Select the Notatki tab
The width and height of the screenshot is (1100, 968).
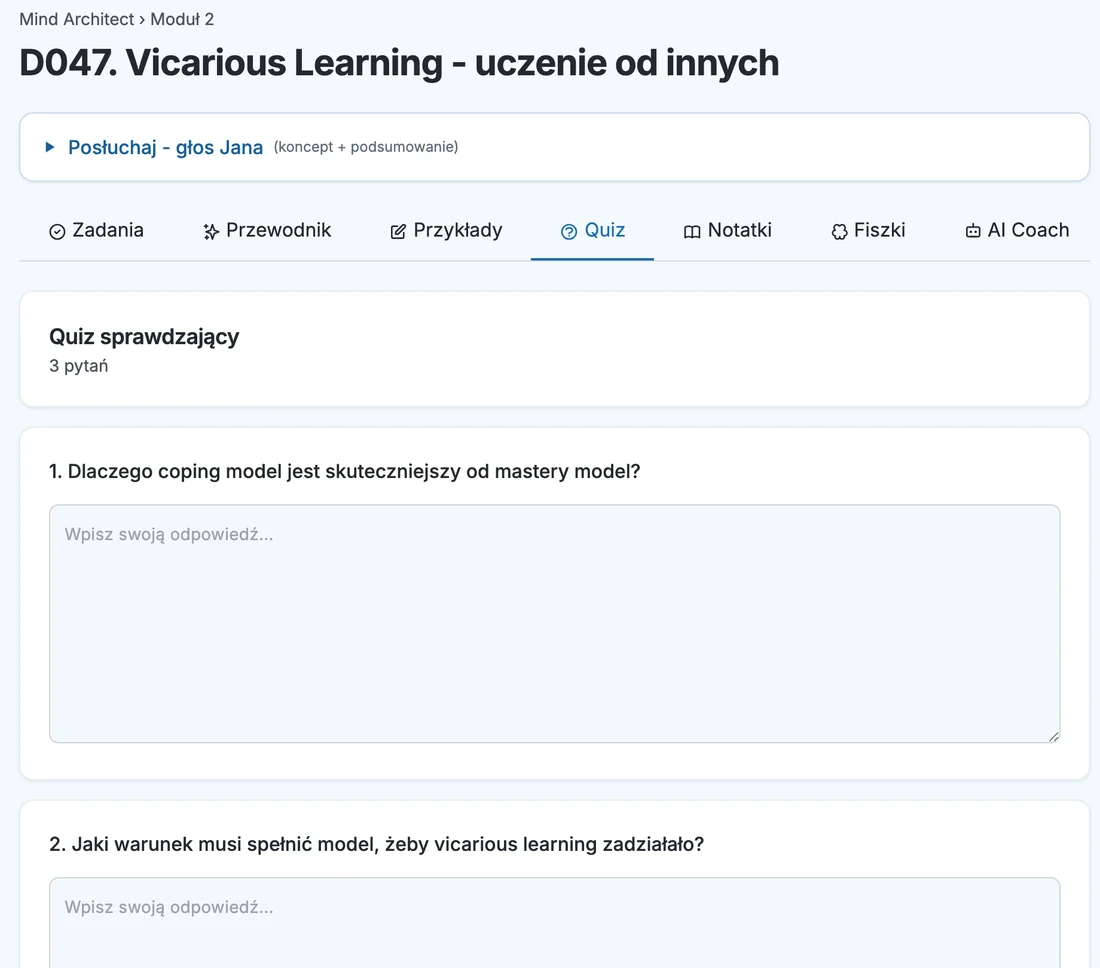727,230
